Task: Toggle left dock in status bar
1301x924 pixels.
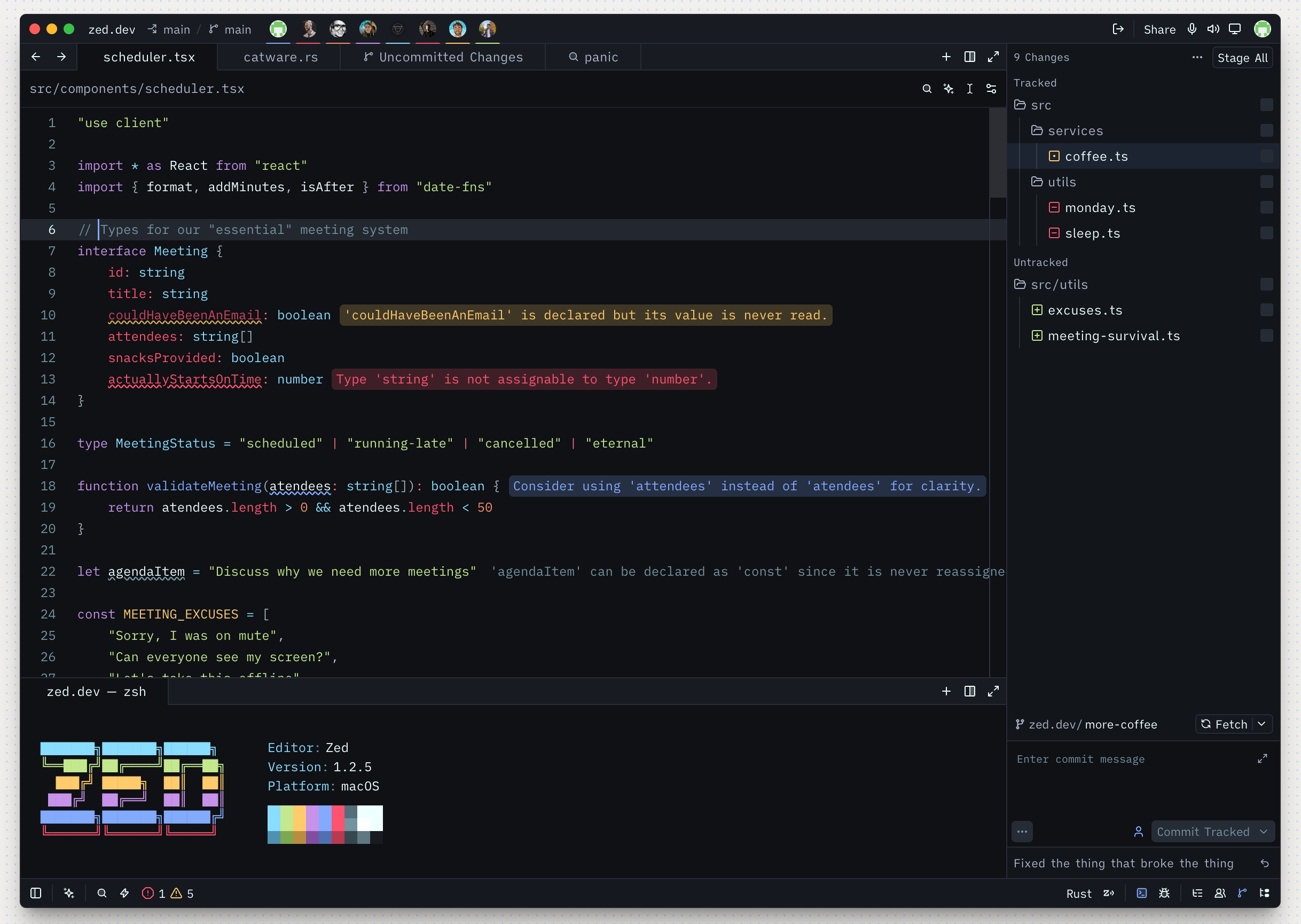Action: [x=36, y=892]
